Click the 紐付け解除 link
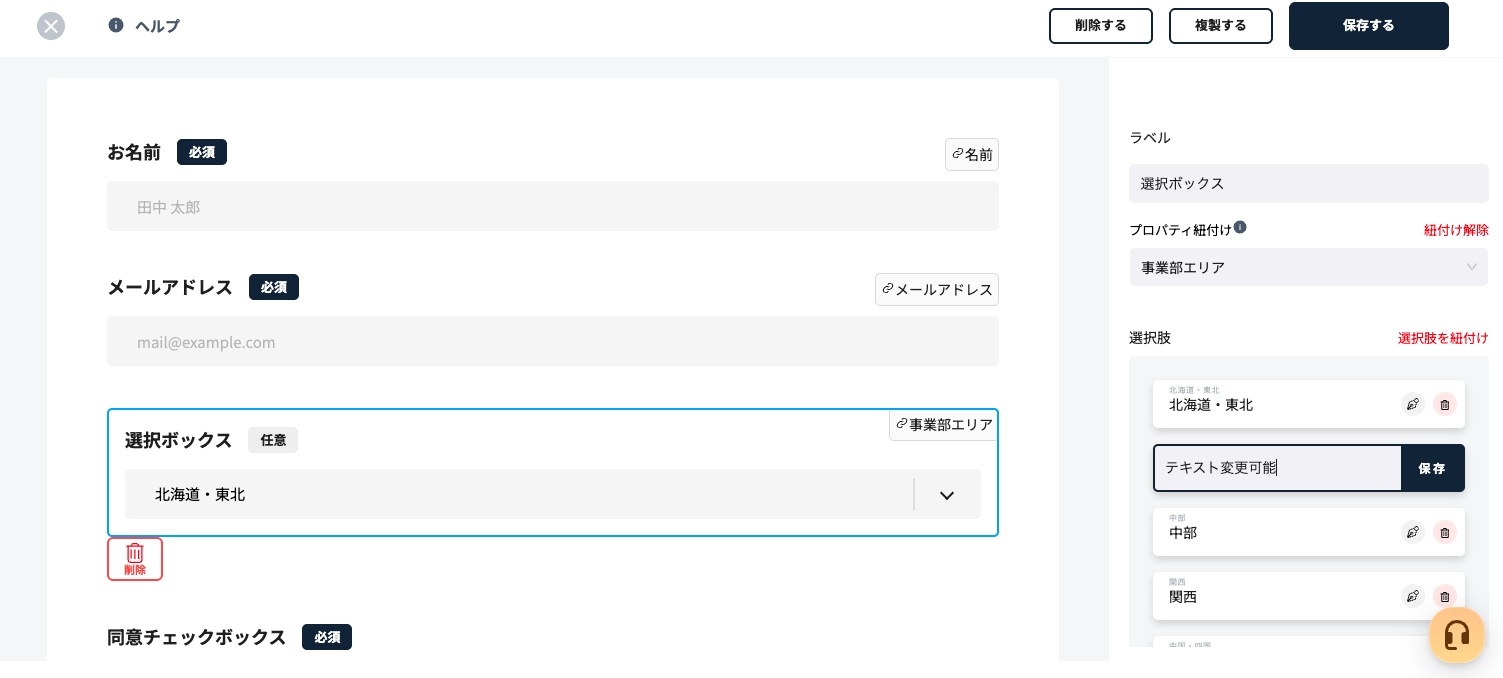The height and width of the screenshot is (678, 1503). coord(1456,230)
